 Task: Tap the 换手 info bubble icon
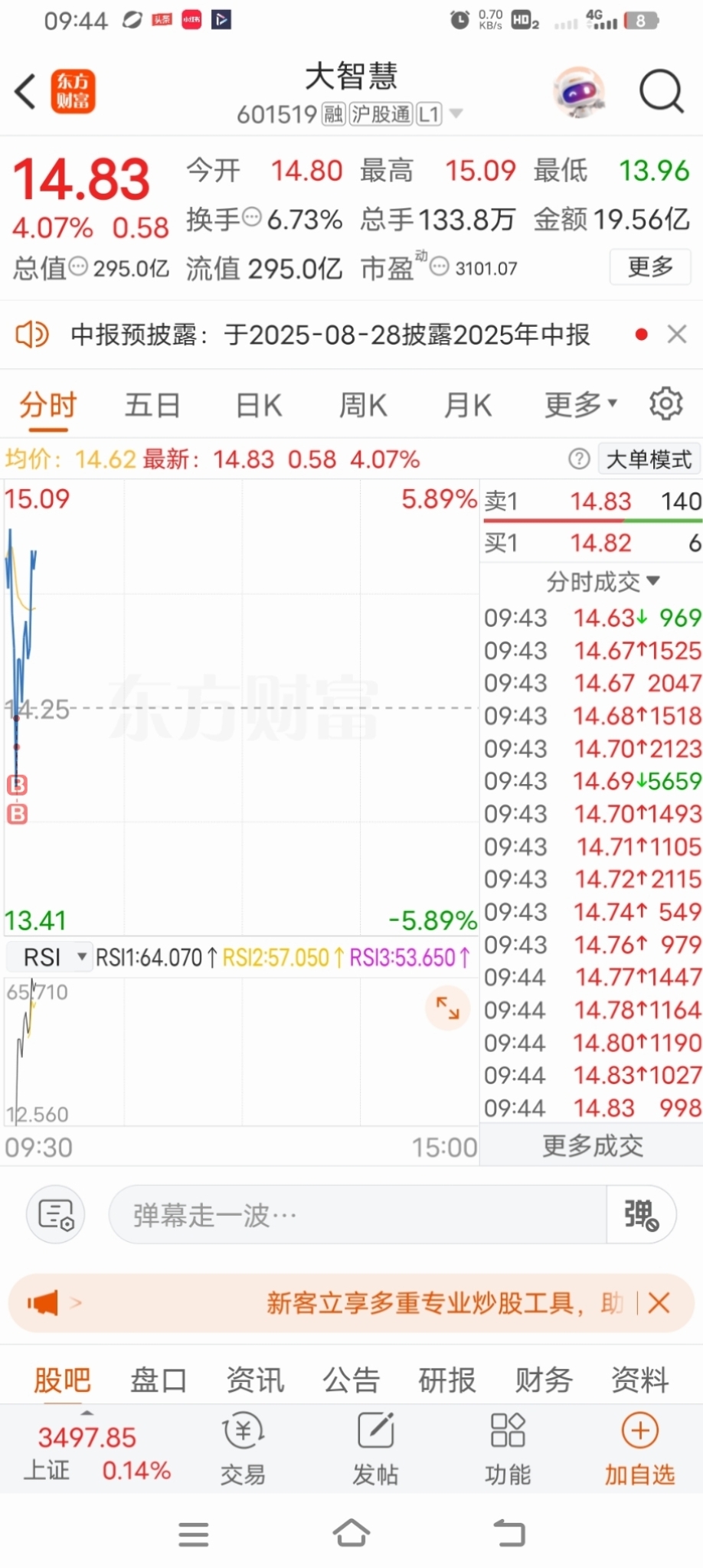[x=252, y=218]
